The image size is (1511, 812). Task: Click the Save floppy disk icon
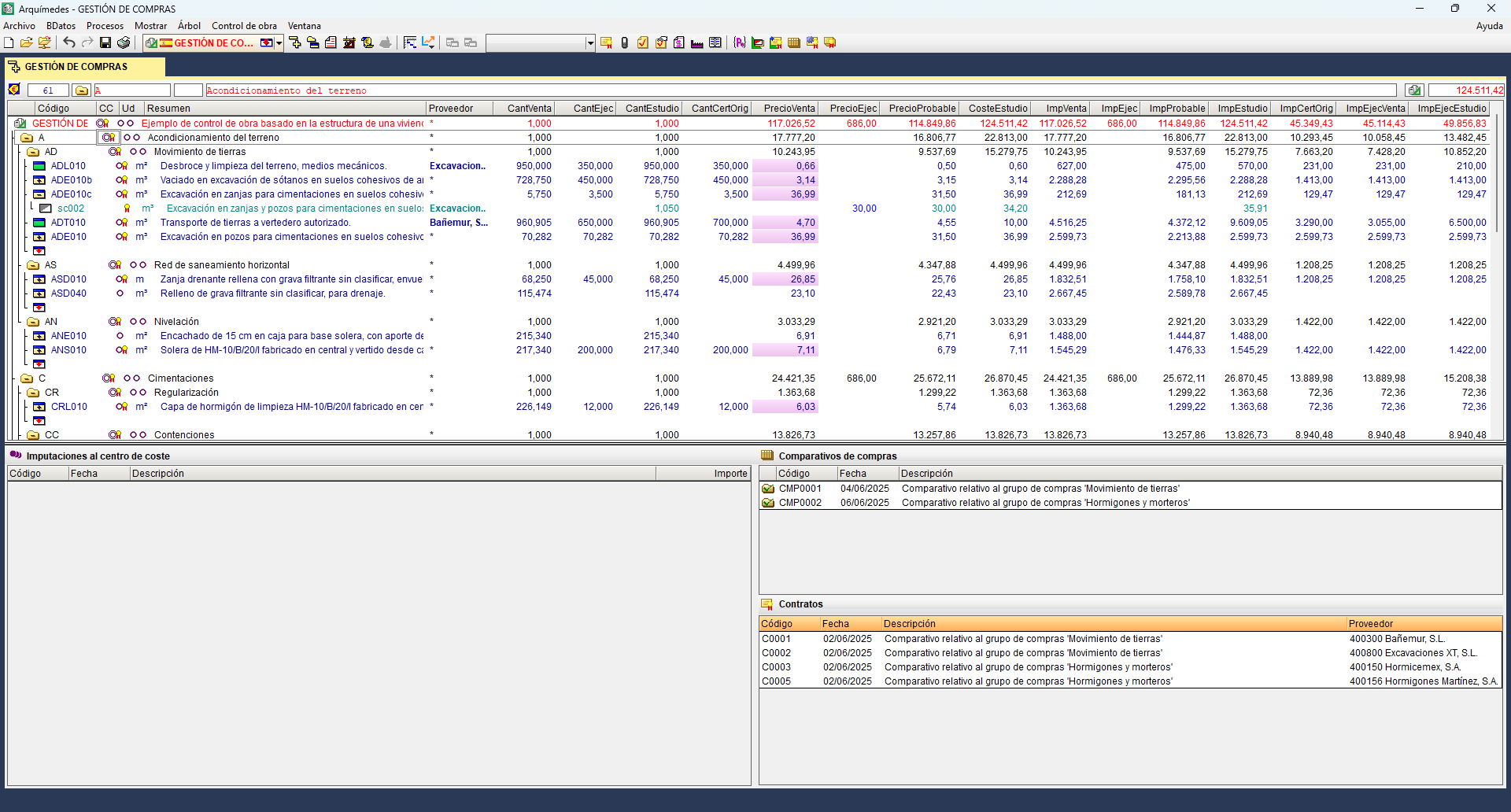(105, 42)
